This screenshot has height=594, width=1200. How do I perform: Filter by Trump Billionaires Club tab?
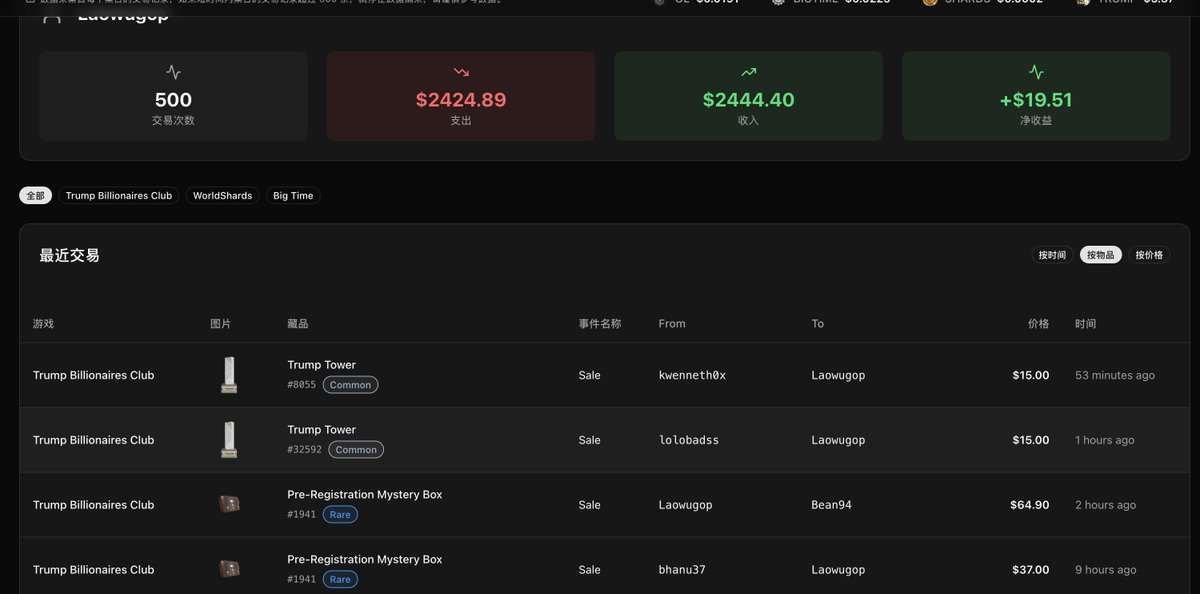tap(119, 196)
